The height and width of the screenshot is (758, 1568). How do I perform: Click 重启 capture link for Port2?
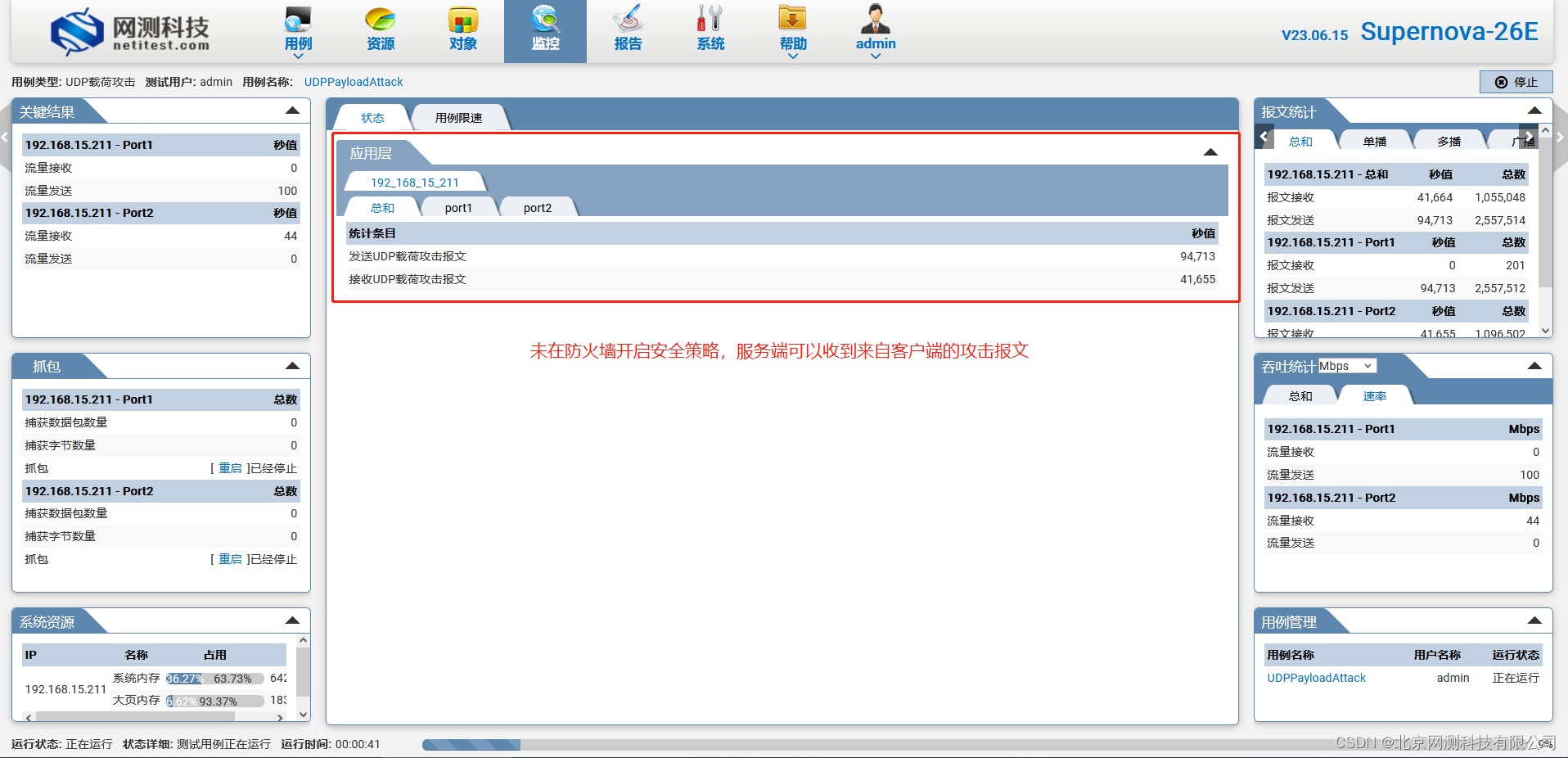click(230, 559)
